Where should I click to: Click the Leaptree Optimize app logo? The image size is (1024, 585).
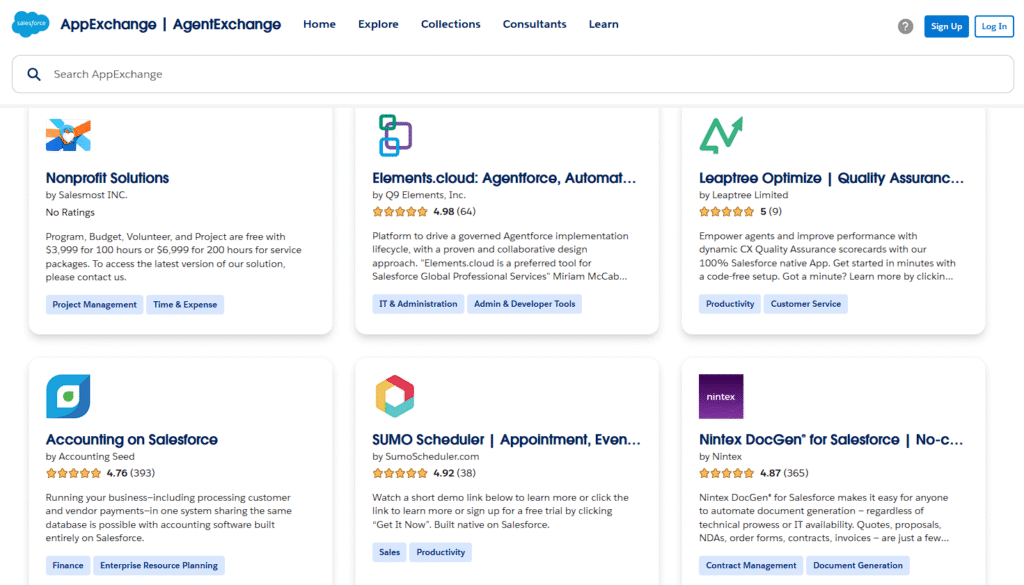[721, 135]
